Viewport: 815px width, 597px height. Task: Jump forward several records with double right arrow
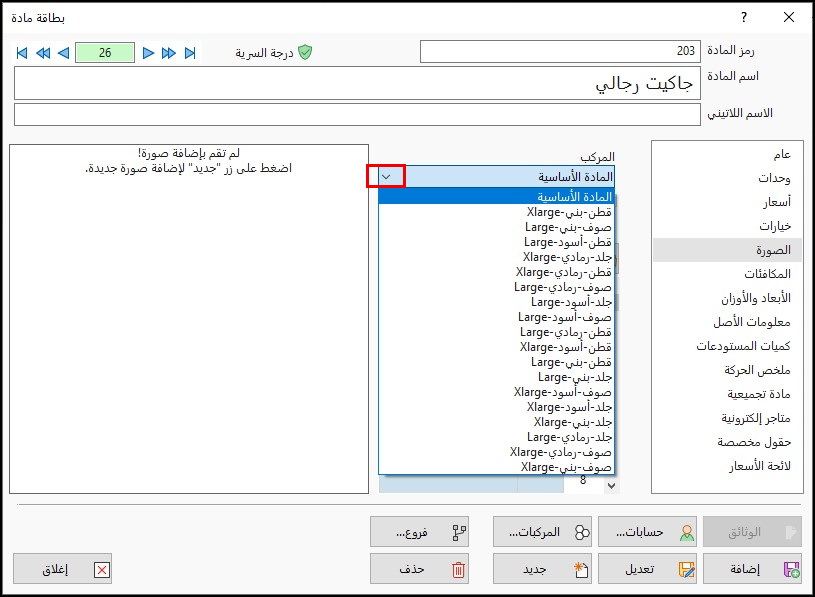coord(169,53)
